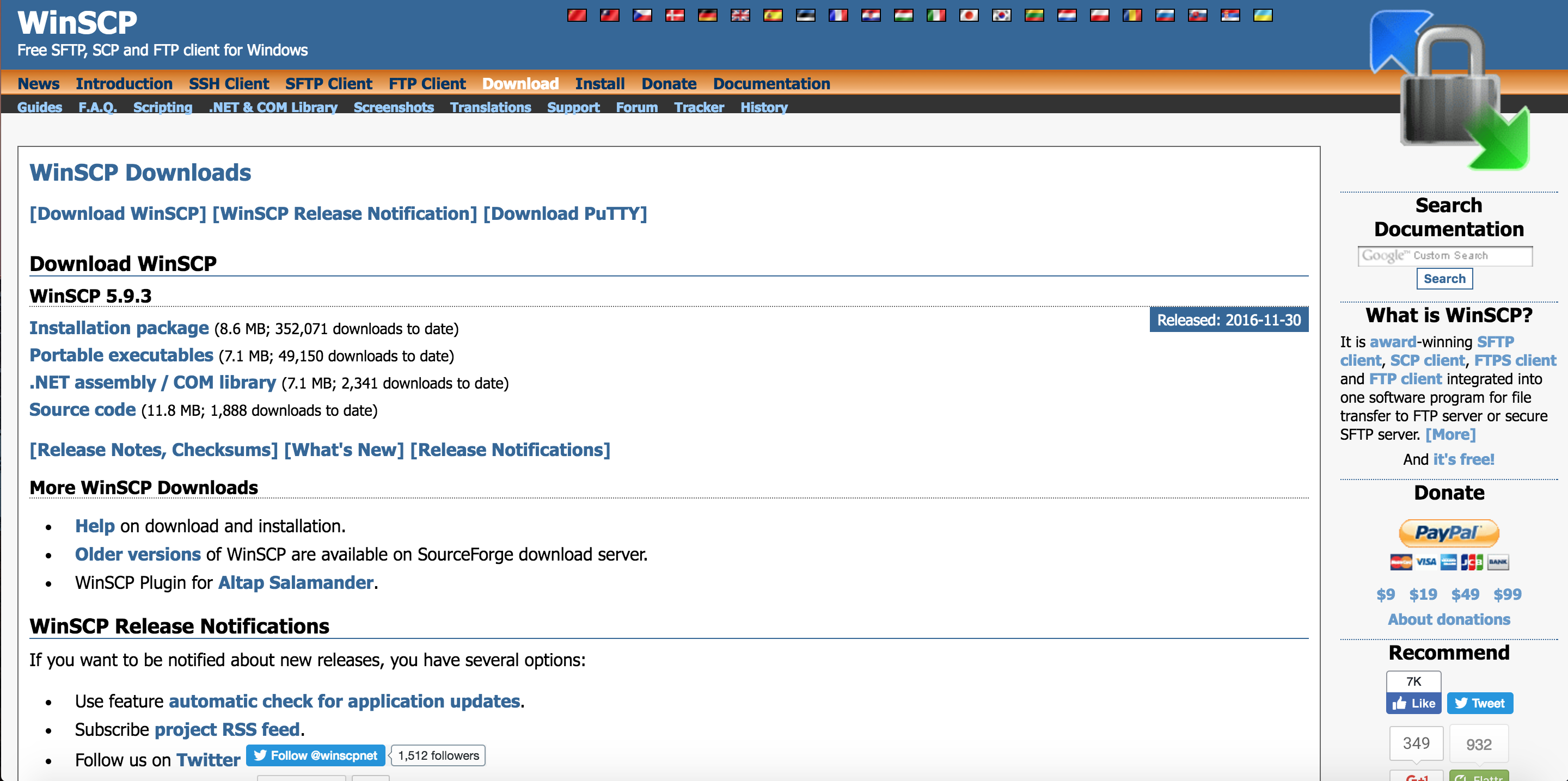
Task: Open the Install menu item
Action: (x=600, y=84)
